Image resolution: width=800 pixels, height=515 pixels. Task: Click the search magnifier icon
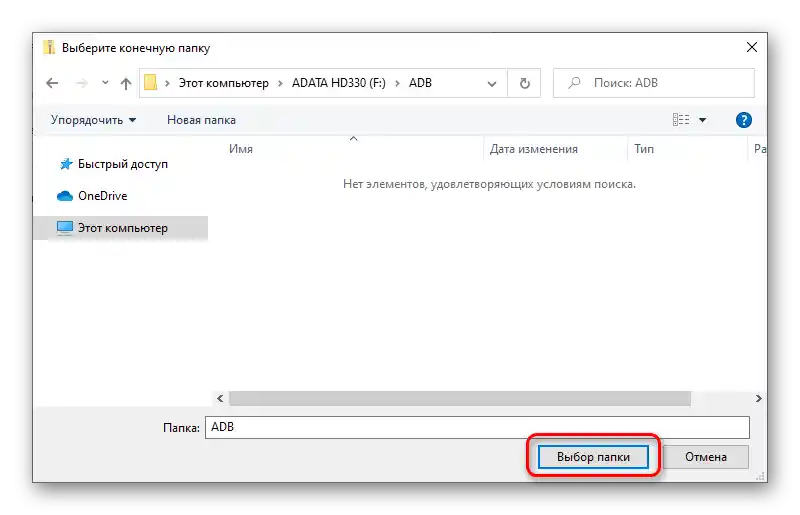point(574,82)
